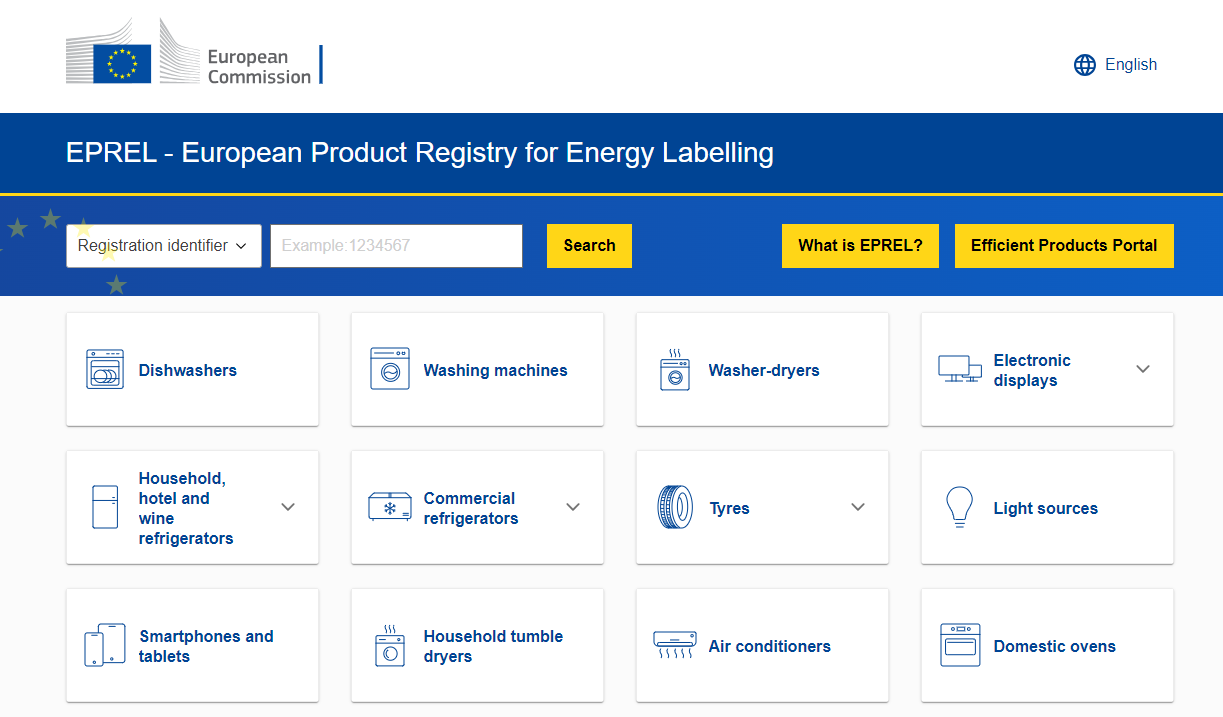
Task: Open the Registration identifier dropdown
Action: point(164,246)
